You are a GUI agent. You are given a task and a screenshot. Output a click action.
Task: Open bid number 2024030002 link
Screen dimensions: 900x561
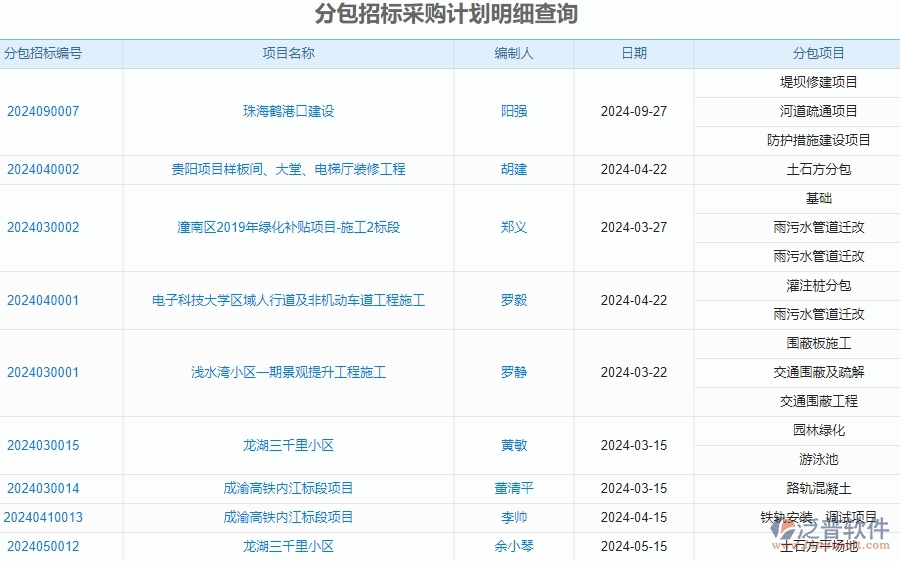coord(43,227)
